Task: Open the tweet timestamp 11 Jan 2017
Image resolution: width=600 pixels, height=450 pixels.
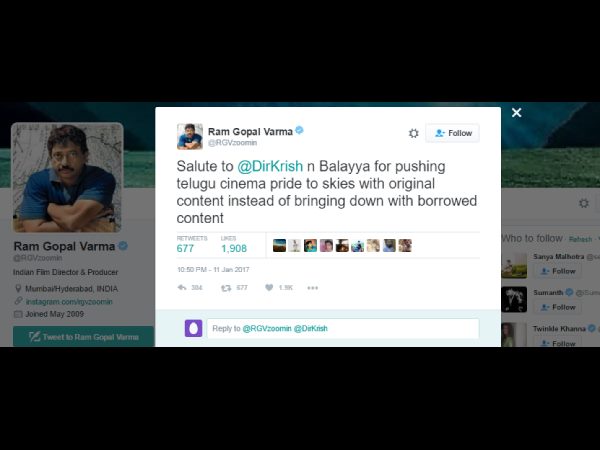Action: pyautogui.click(x=213, y=270)
